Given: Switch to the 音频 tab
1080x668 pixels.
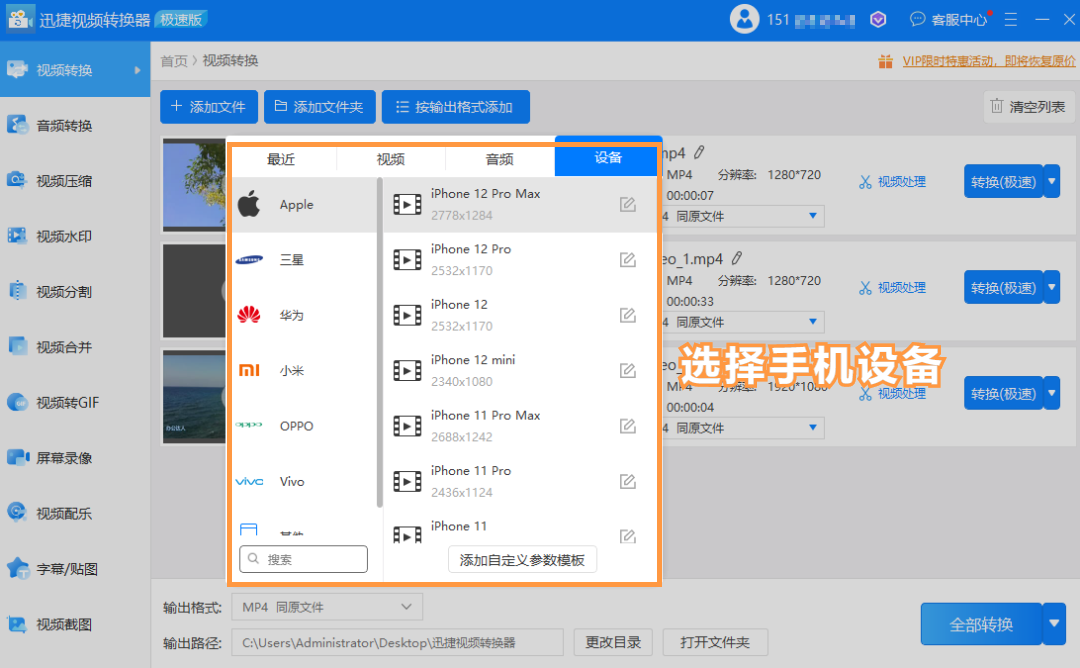Looking at the screenshot, I should tap(499, 159).
